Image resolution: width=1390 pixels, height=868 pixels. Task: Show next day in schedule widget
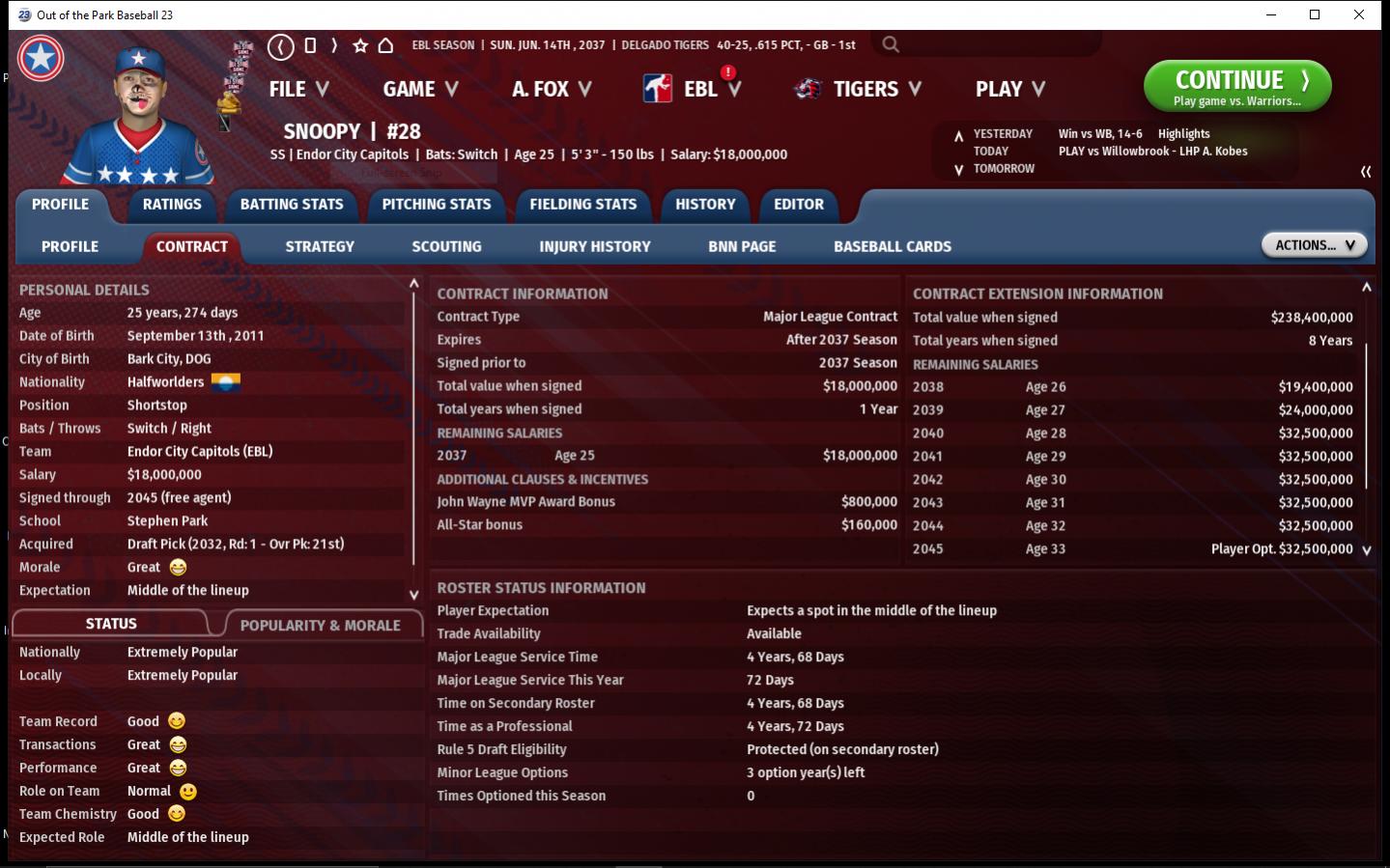click(958, 170)
